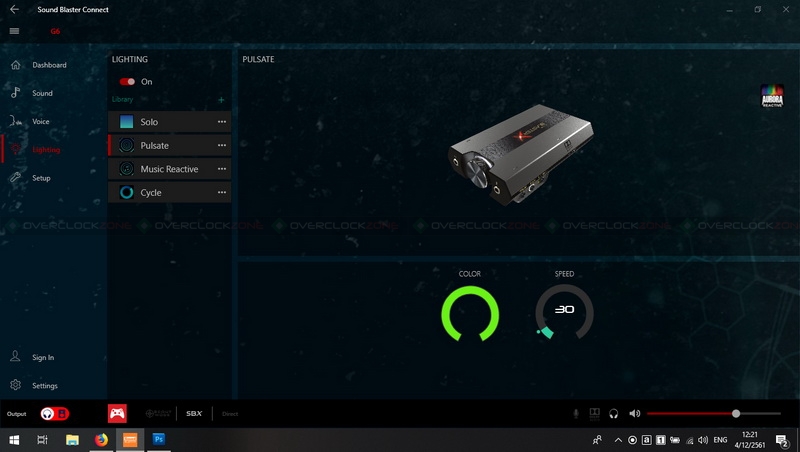The image size is (800, 452).
Task: Click the Cycle preset ring icon
Action: pyautogui.click(x=126, y=192)
